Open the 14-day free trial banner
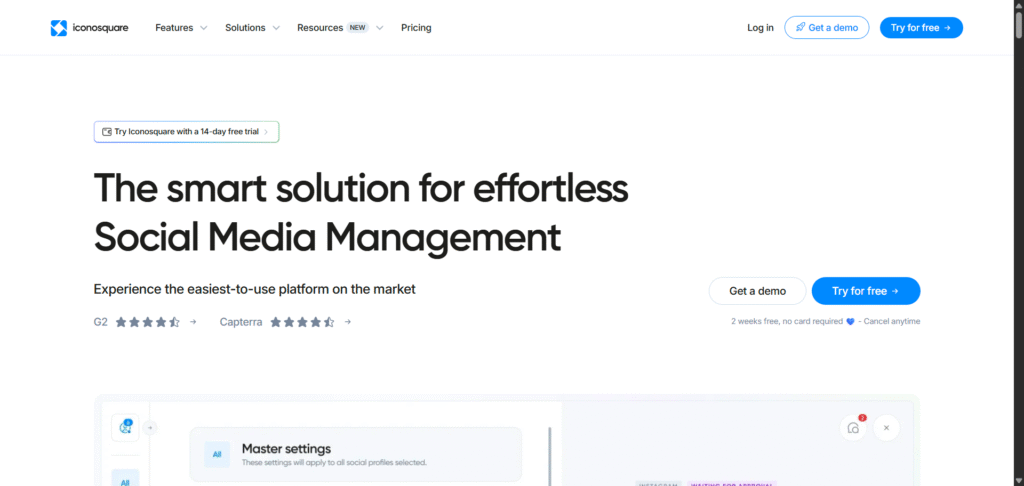1024x486 pixels. (x=186, y=132)
